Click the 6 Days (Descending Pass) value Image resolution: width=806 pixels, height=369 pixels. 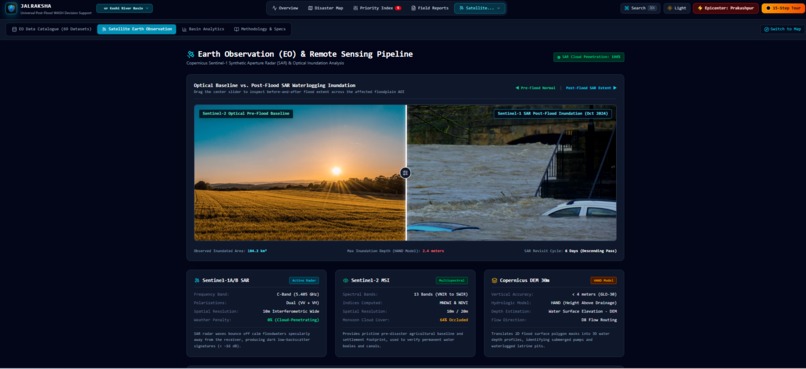[591, 251]
